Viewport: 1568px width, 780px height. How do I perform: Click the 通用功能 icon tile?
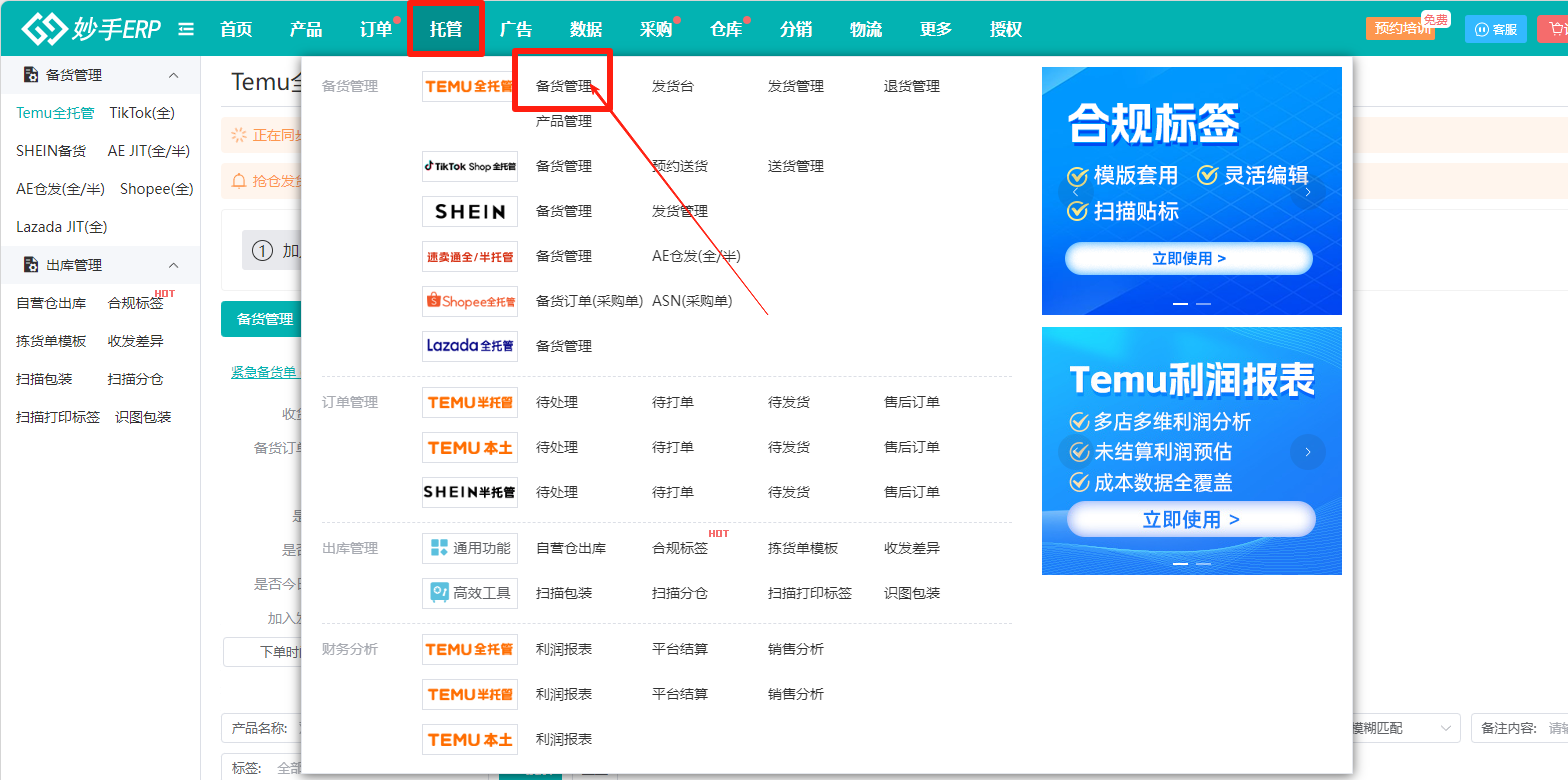[x=470, y=548]
